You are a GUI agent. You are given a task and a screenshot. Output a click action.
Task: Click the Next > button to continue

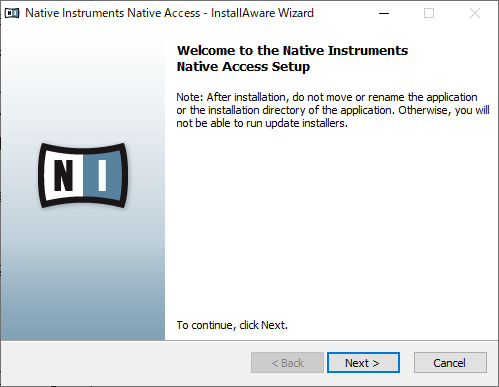363,363
